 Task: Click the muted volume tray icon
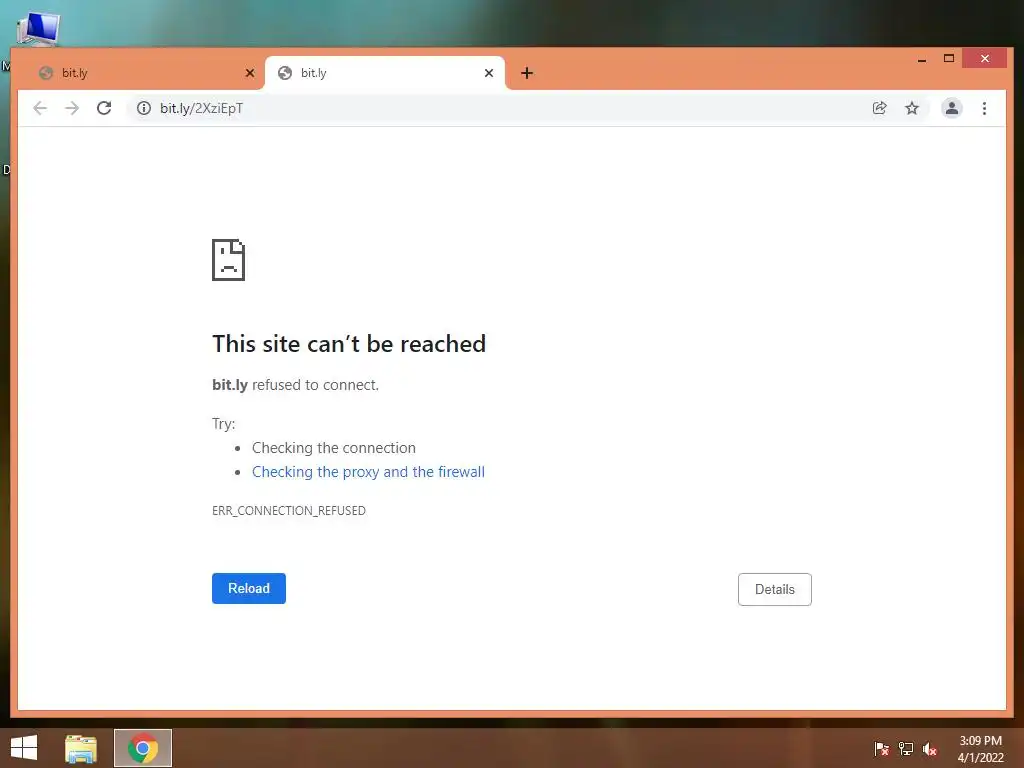click(x=930, y=749)
